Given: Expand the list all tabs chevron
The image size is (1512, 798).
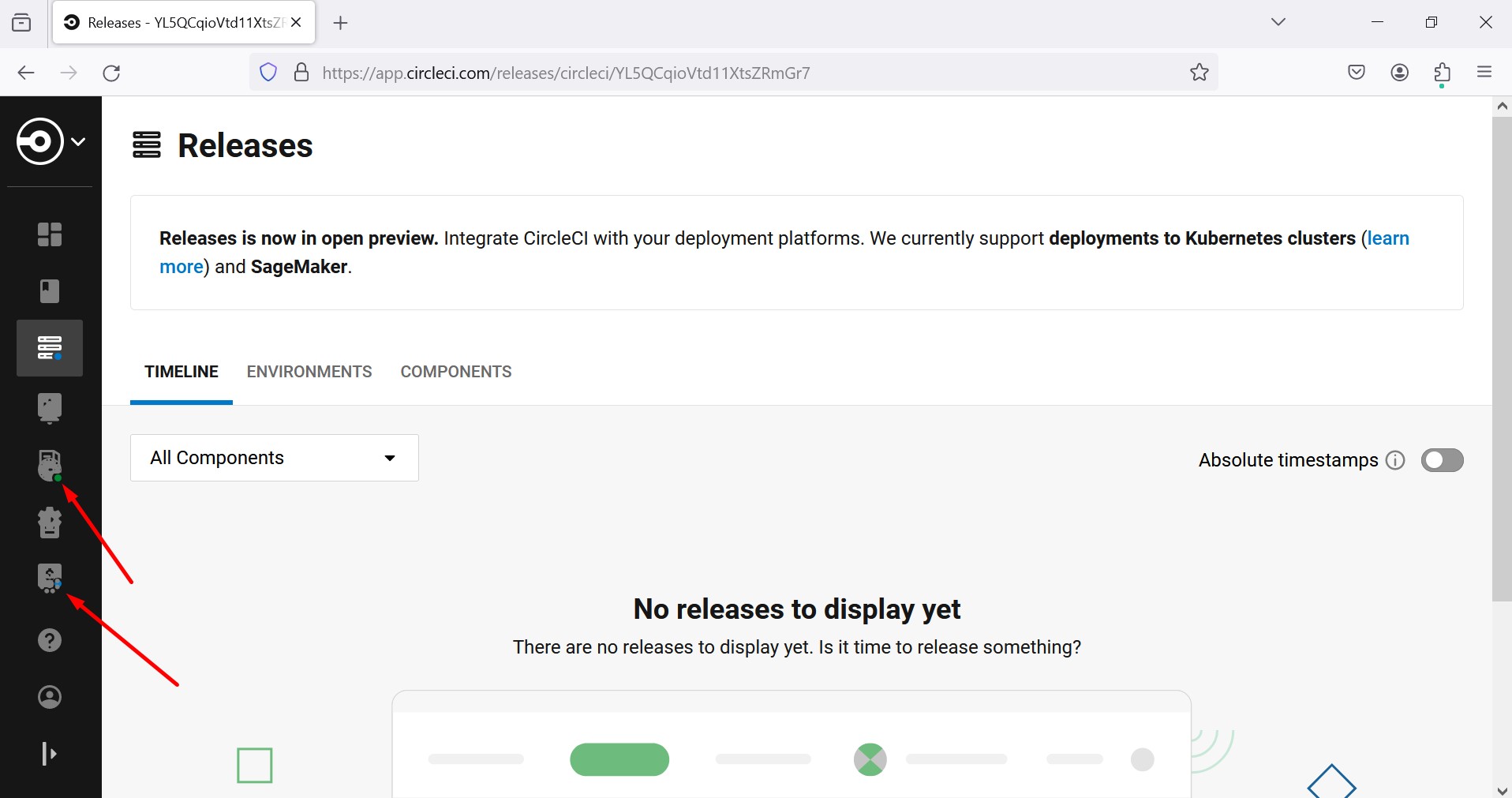Looking at the screenshot, I should pos(1278,22).
